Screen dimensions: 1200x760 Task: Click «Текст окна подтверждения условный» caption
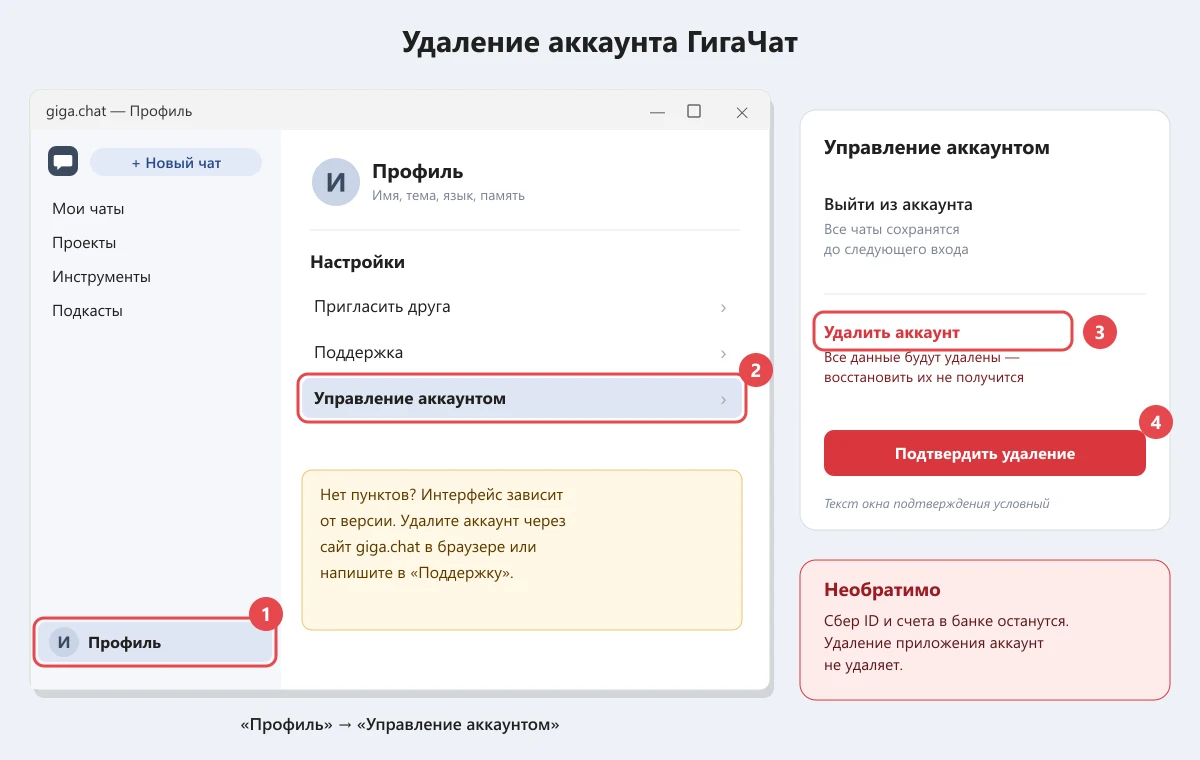click(937, 504)
